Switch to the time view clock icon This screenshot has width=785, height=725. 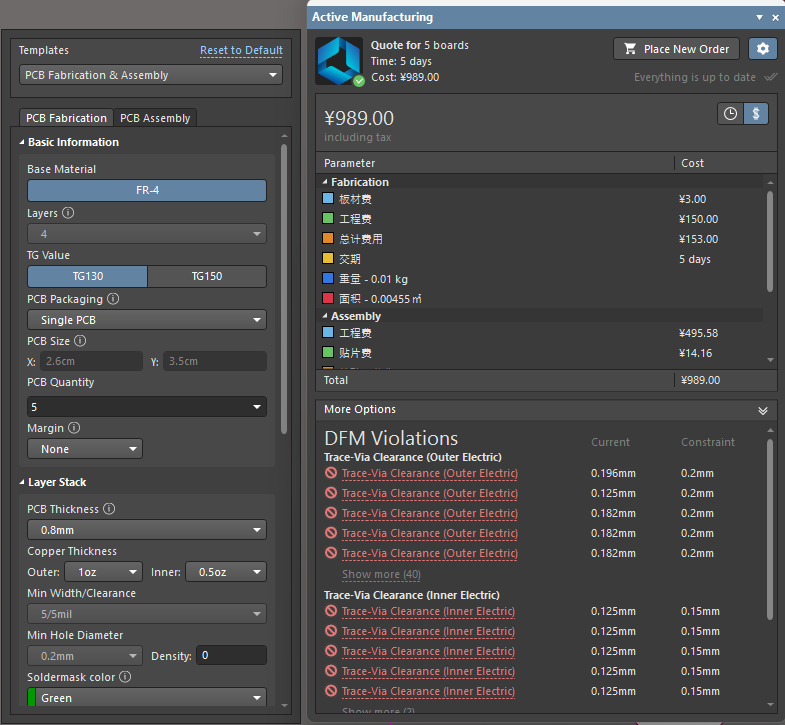(x=730, y=114)
